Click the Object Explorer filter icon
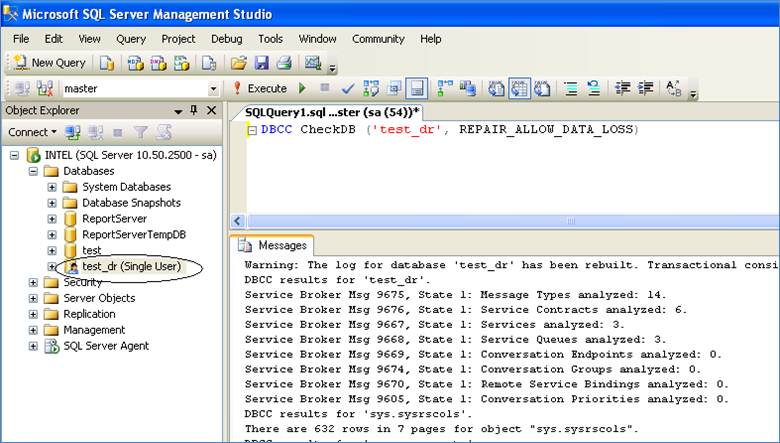Image resolution: width=780 pixels, height=443 pixels. click(x=141, y=132)
